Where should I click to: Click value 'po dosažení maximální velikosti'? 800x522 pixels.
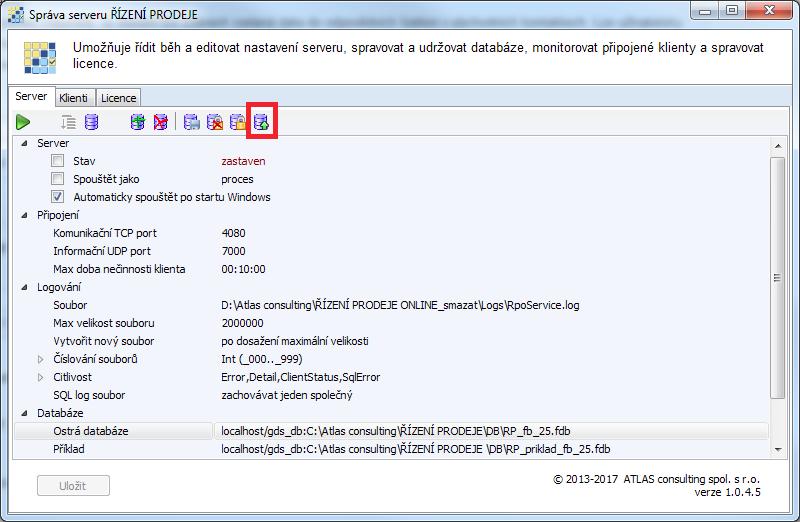click(295, 341)
